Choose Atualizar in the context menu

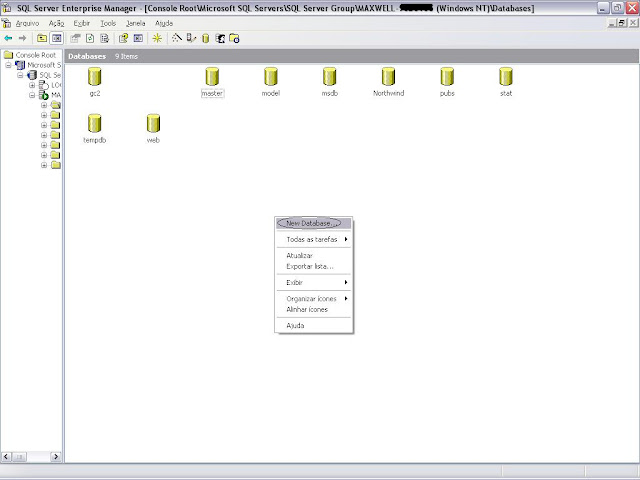click(313, 256)
